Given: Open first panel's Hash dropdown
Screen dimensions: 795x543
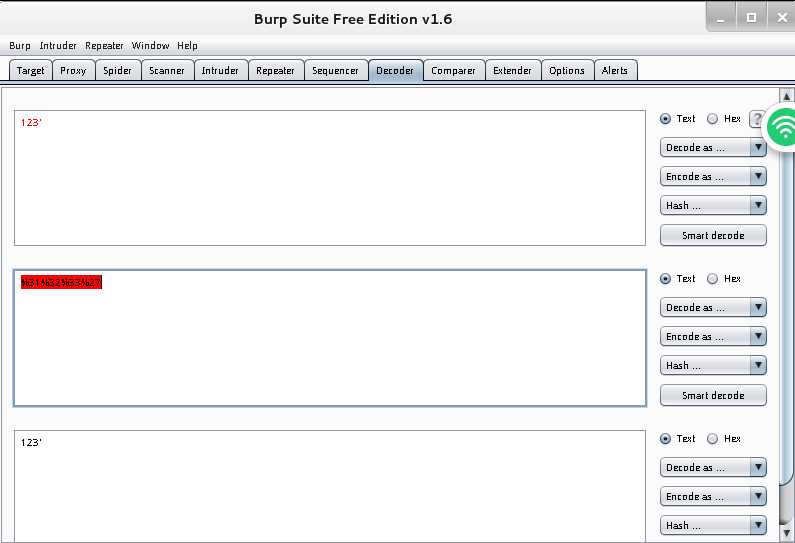Looking at the screenshot, I should click(x=713, y=205).
